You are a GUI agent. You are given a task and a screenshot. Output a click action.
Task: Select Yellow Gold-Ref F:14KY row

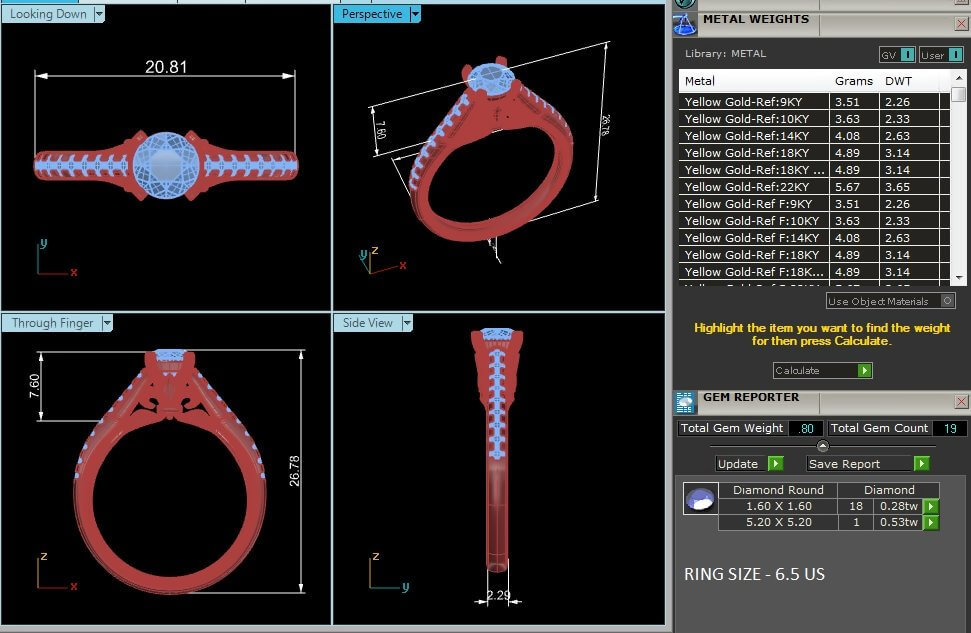tap(814, 238)
